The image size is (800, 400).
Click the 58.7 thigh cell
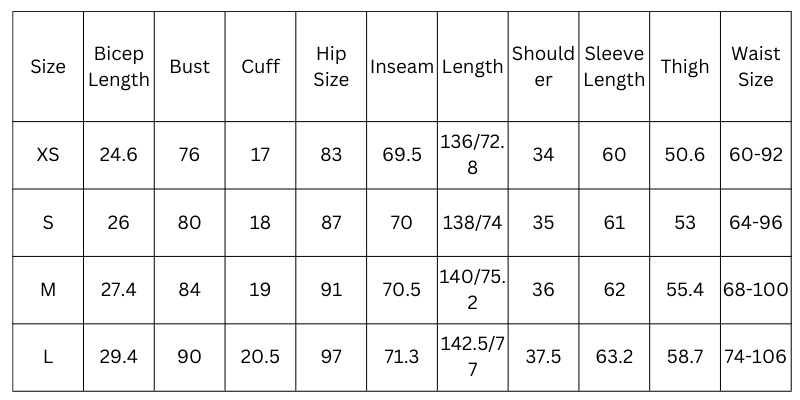[685, 357]
